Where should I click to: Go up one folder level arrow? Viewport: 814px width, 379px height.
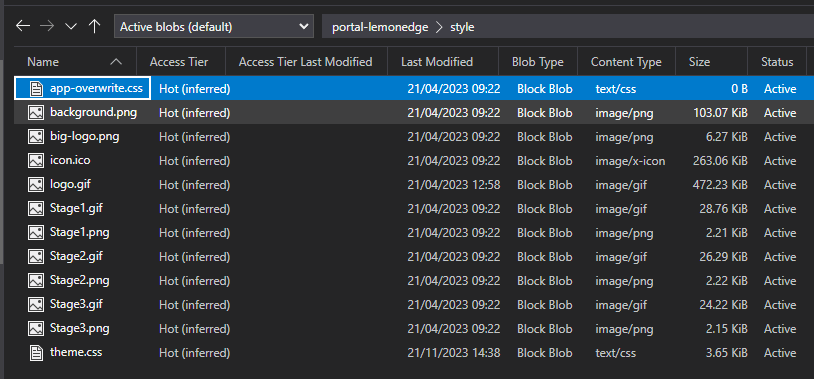(94, 26)
